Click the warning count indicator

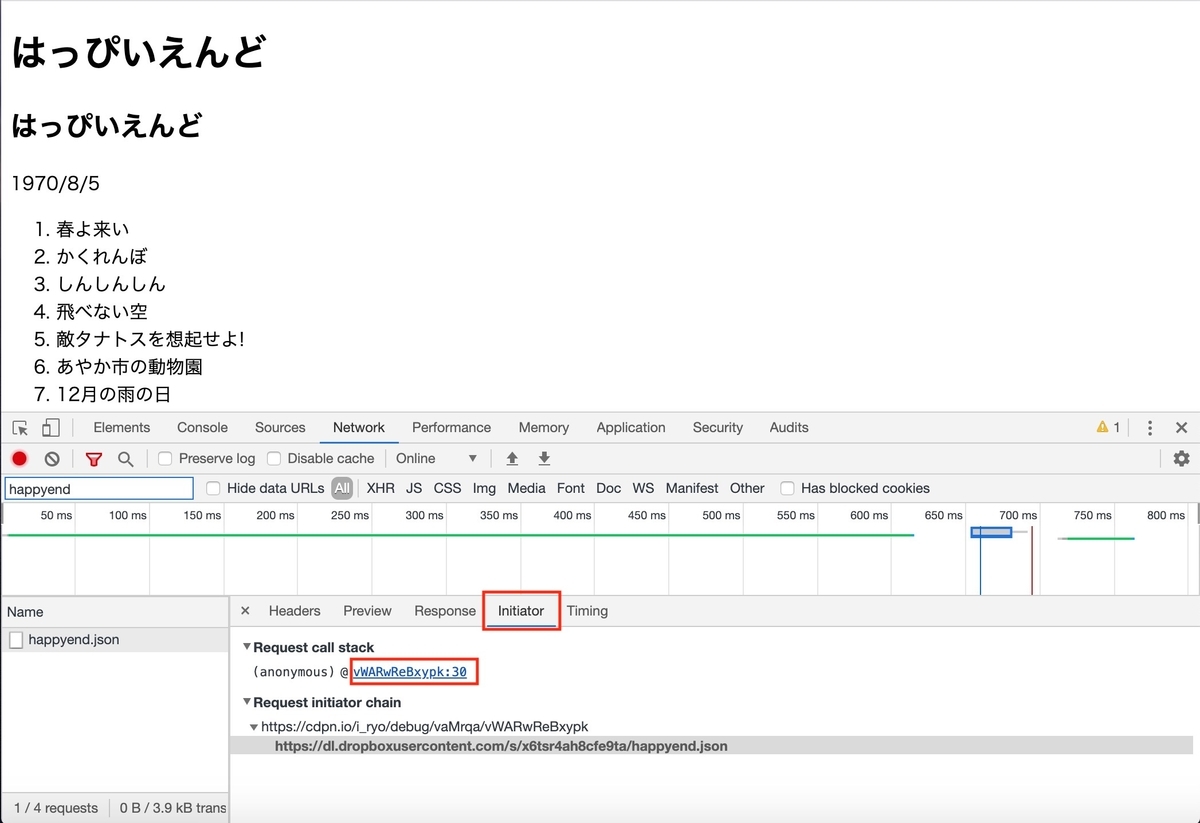click(1108, 428)
